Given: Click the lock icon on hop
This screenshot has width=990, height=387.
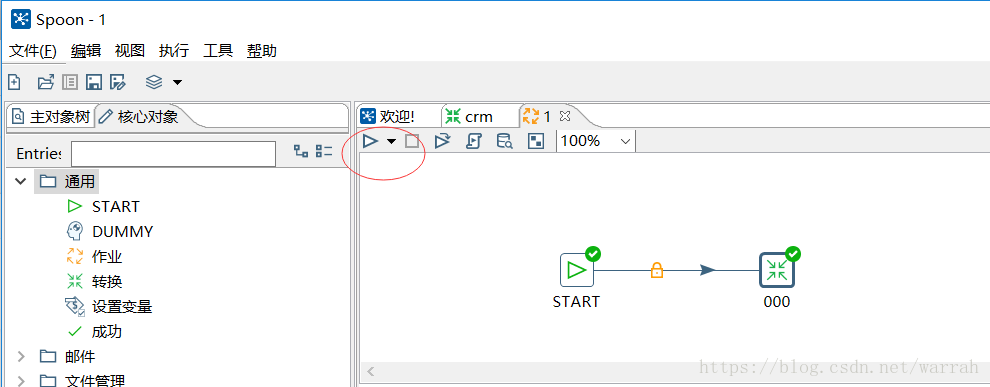Looking at the screenshot, I should 657,271.
